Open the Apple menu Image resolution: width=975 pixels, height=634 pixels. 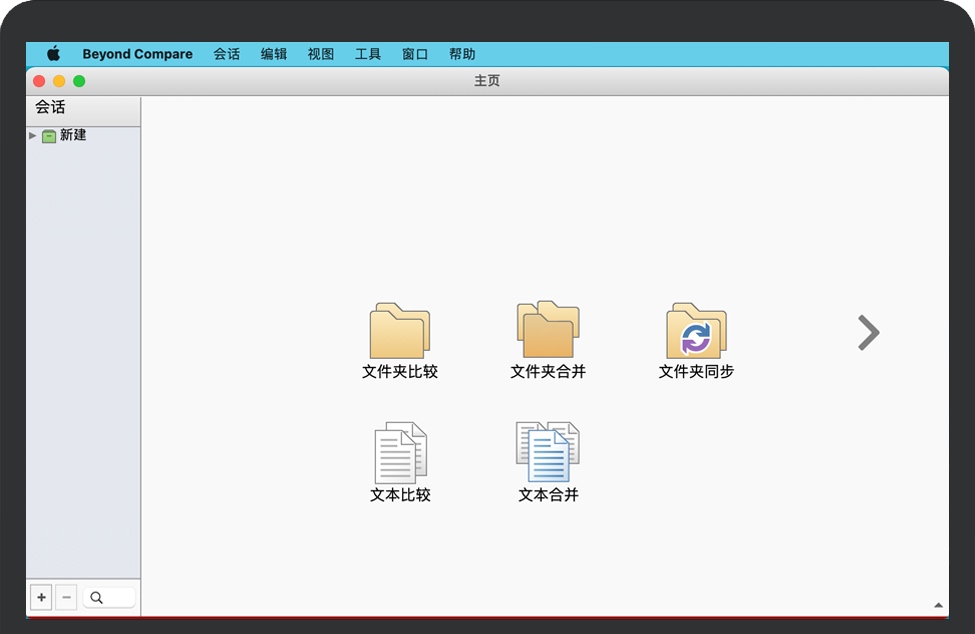coord(54,54)
